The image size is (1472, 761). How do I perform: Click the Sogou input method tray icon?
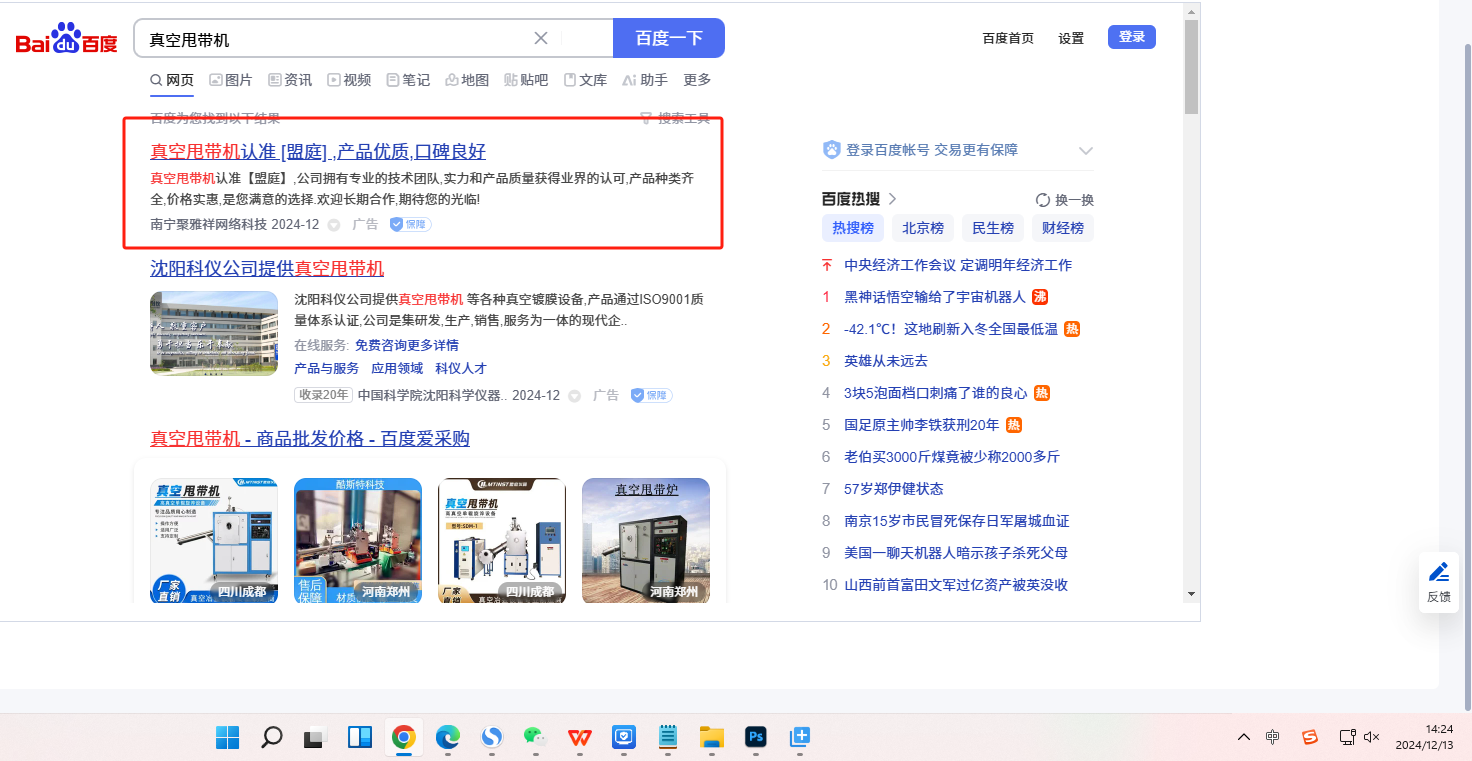pyautogui.click(x=1310, y=737)
